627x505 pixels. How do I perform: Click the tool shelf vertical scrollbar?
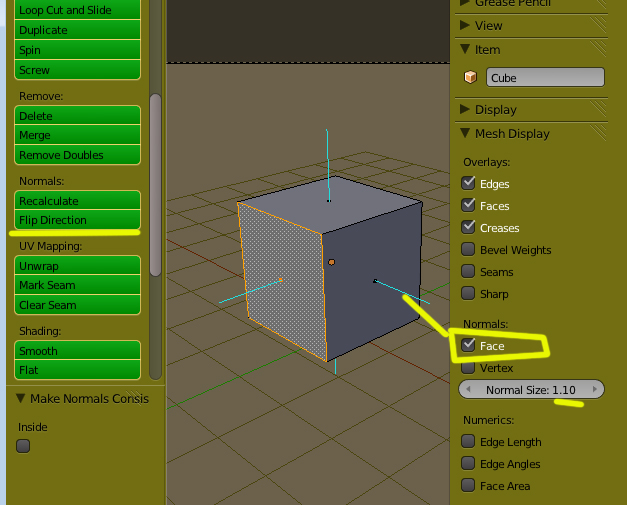[x=155, y=185]
